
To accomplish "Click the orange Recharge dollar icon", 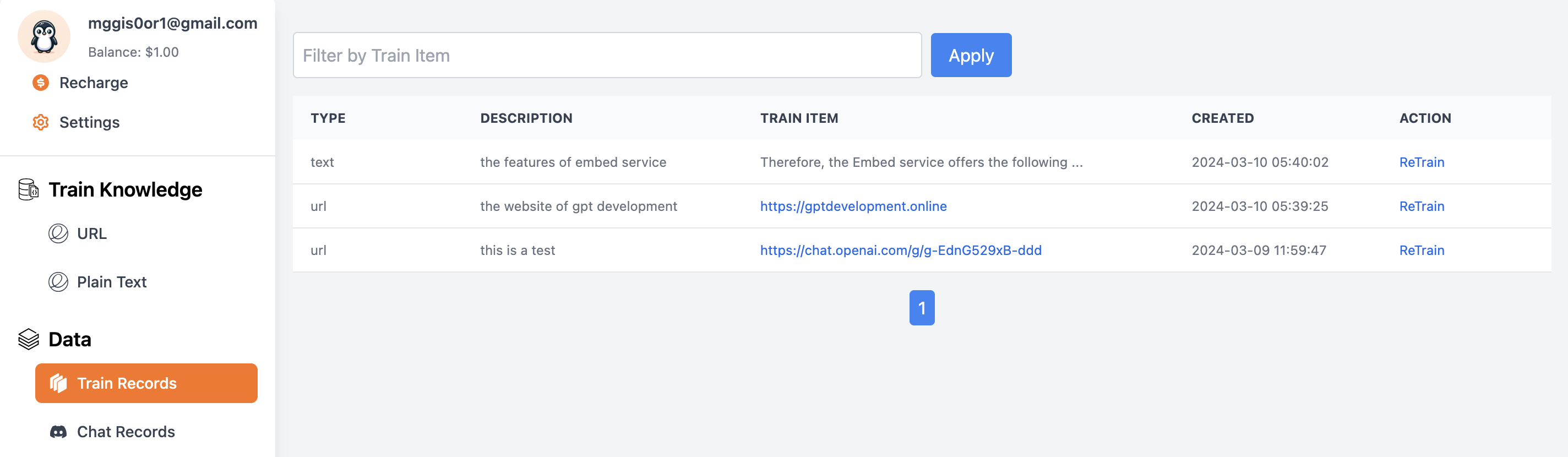I will coord(41,83).
